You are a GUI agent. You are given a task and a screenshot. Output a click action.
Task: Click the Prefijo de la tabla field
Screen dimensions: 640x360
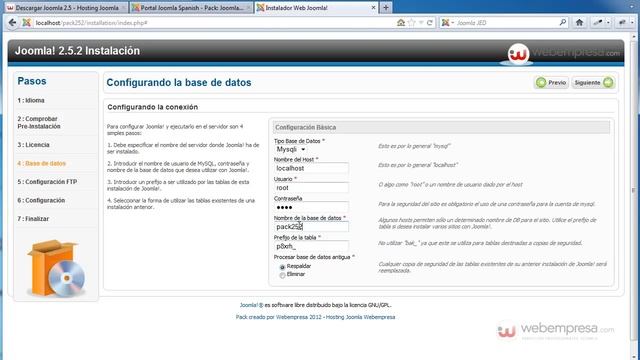(311, 246)
